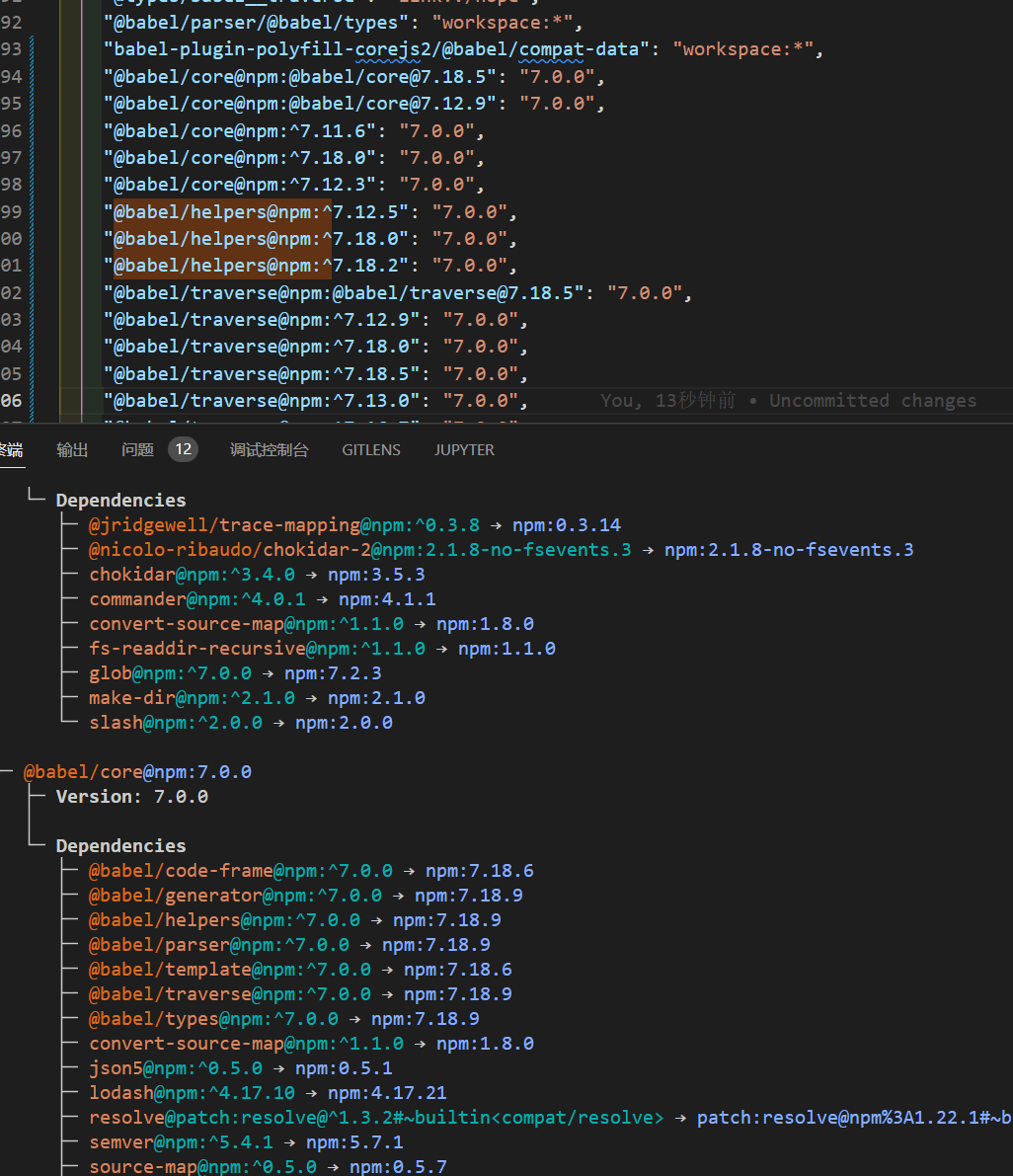This screenshot has height=1176, width=1013.
Task: Click @babel/traverse@npm:^7.0.0 terminal dependency row
Action: (301, 994)
